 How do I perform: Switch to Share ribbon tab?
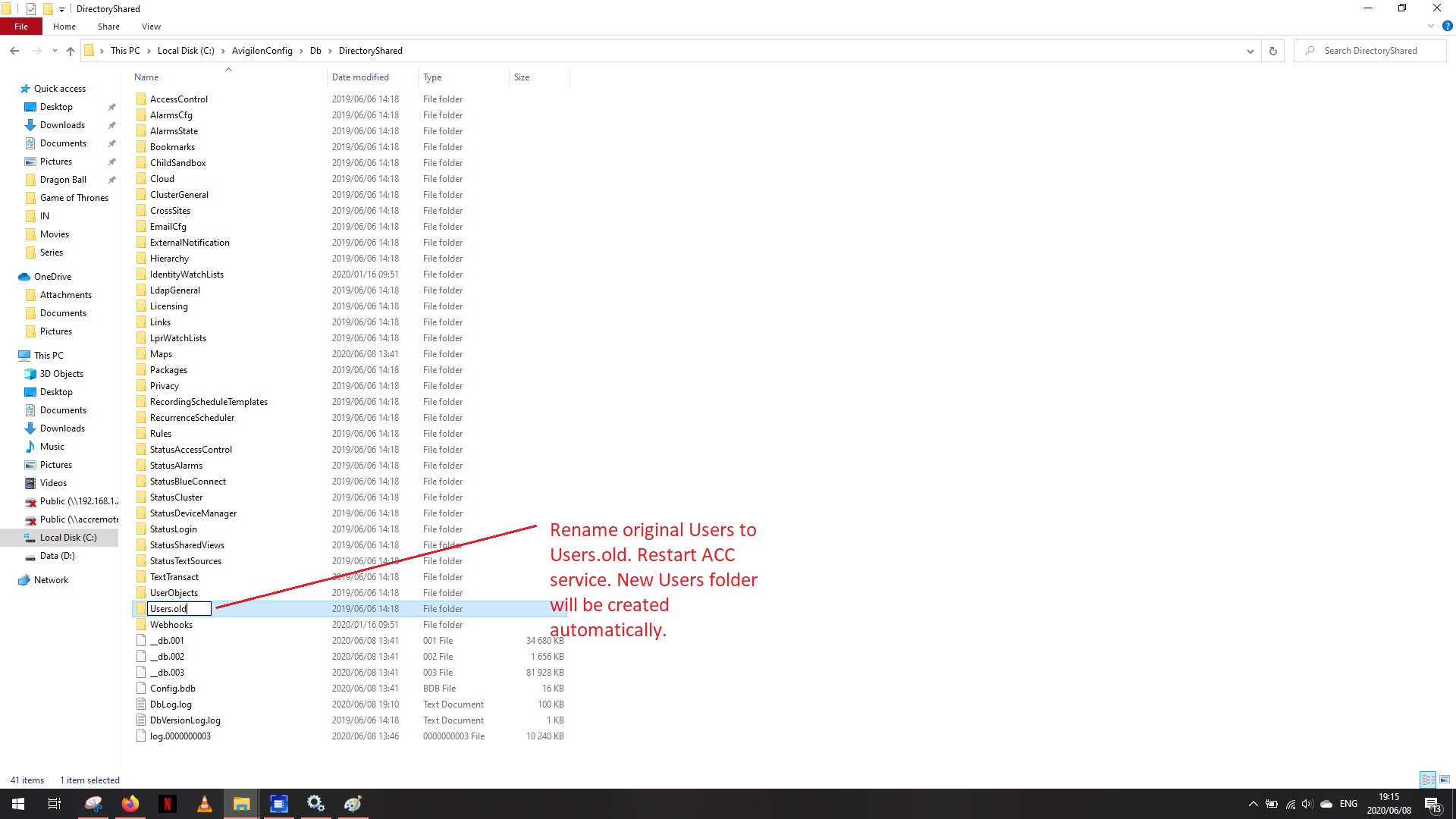[x=108, y=27]
